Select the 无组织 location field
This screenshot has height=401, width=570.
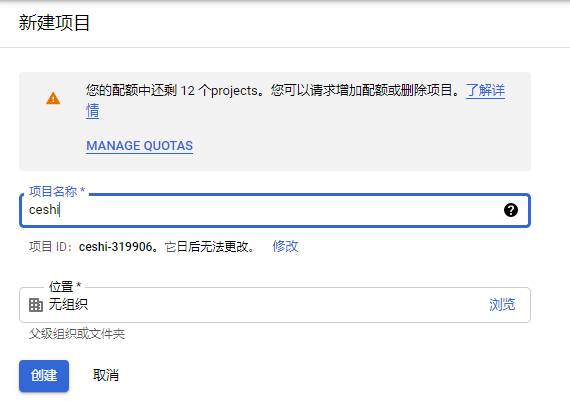pos(275,305)
